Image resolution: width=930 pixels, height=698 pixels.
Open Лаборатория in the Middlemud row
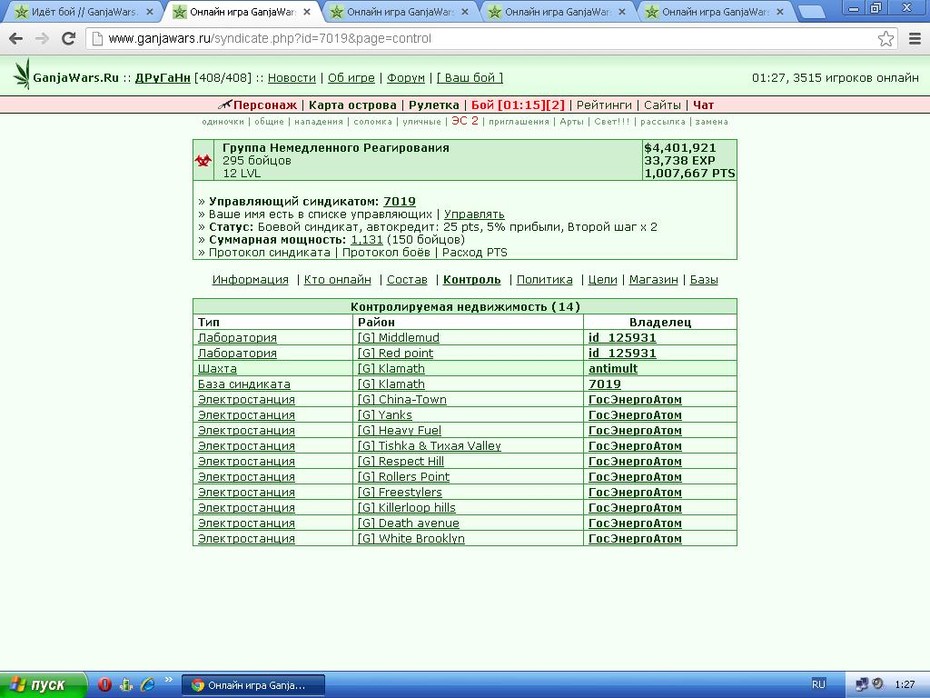coord(237,337)
